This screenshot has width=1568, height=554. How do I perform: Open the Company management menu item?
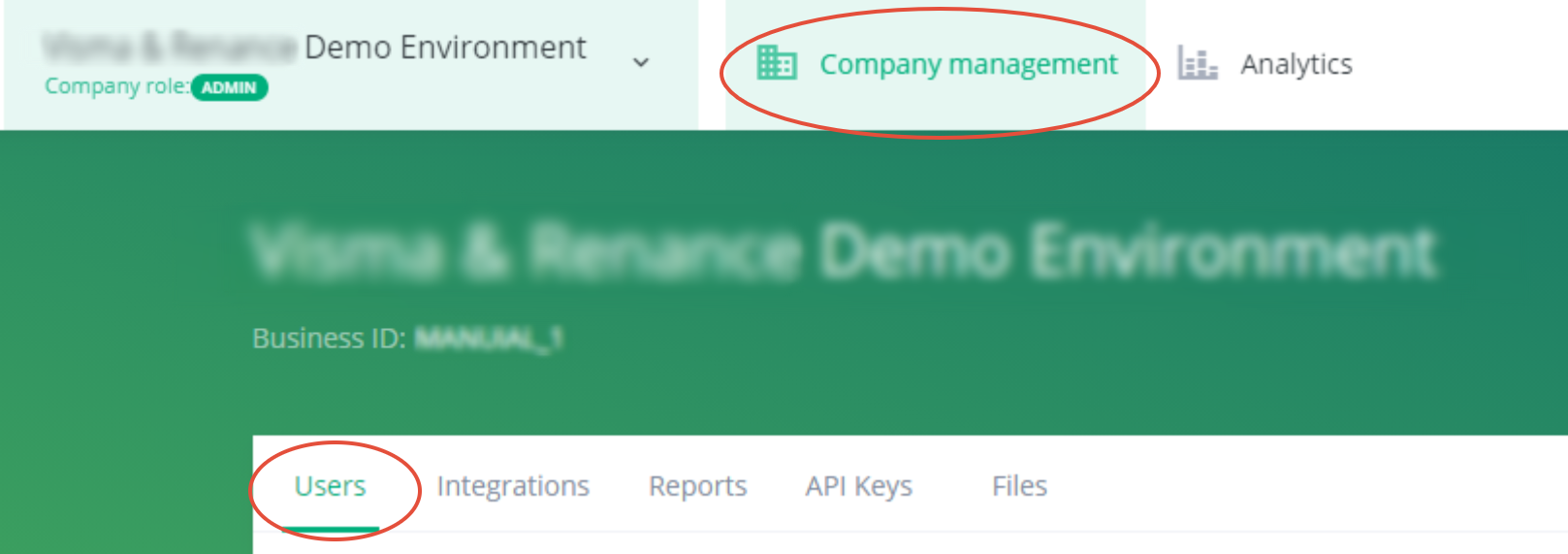(937, 64)
